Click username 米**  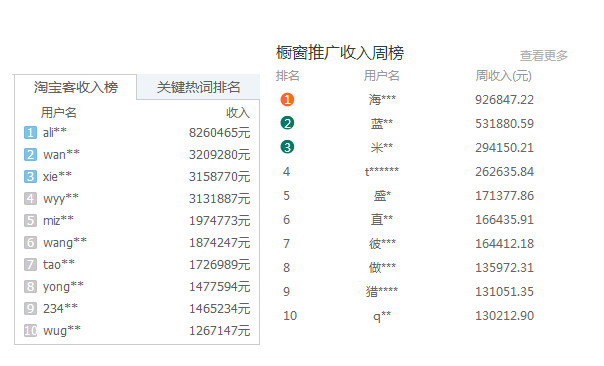click(x=382, y=147)
